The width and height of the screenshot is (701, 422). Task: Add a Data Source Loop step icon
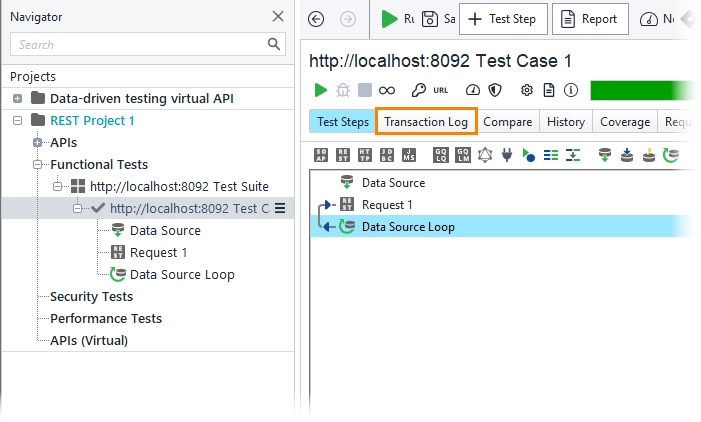pyautogui.click(x=671, y=155)
